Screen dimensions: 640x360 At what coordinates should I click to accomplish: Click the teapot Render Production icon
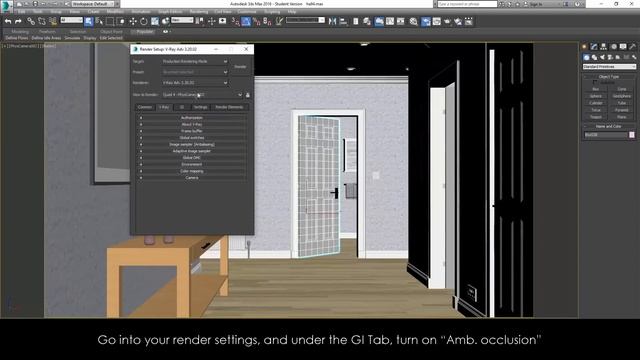pyautogui.click(x=447, y=21)
